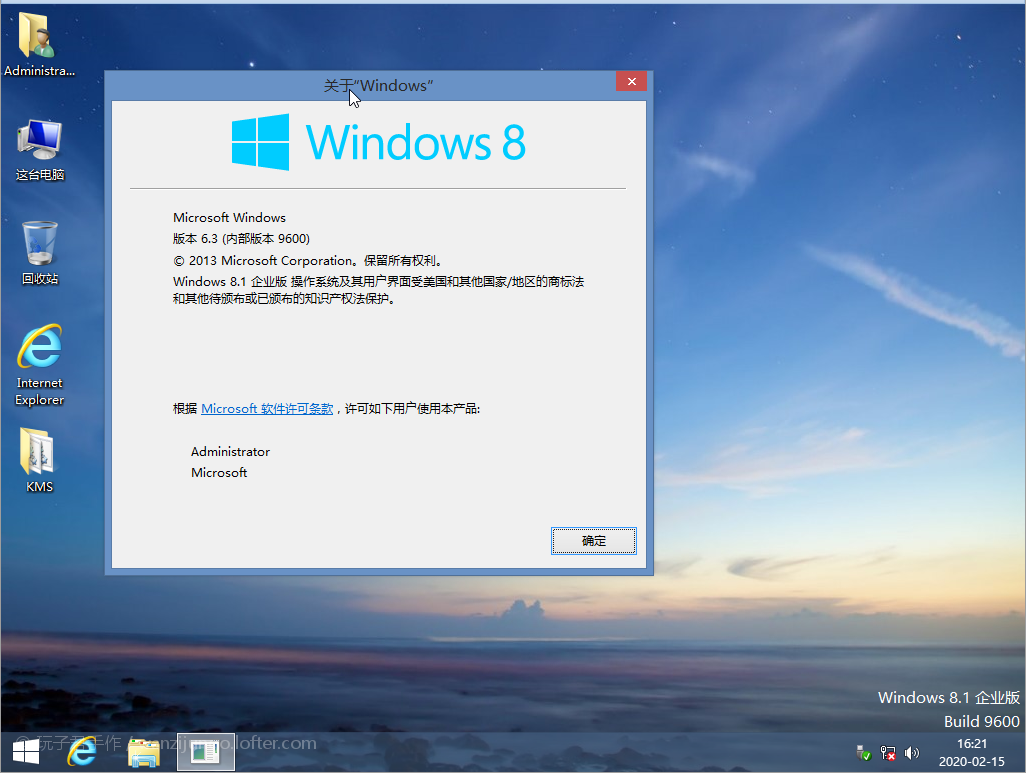Click the tray icon with green checkmark
1026x773 pixels.
click(x=863, y=752)
